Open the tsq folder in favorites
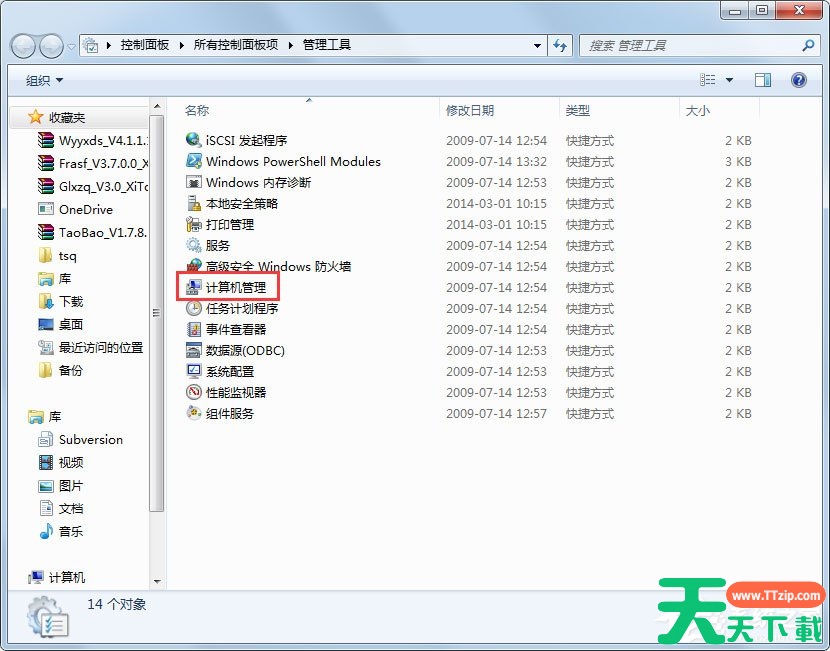The height and width of the screenshot is (651, 830). pos(57,256)
